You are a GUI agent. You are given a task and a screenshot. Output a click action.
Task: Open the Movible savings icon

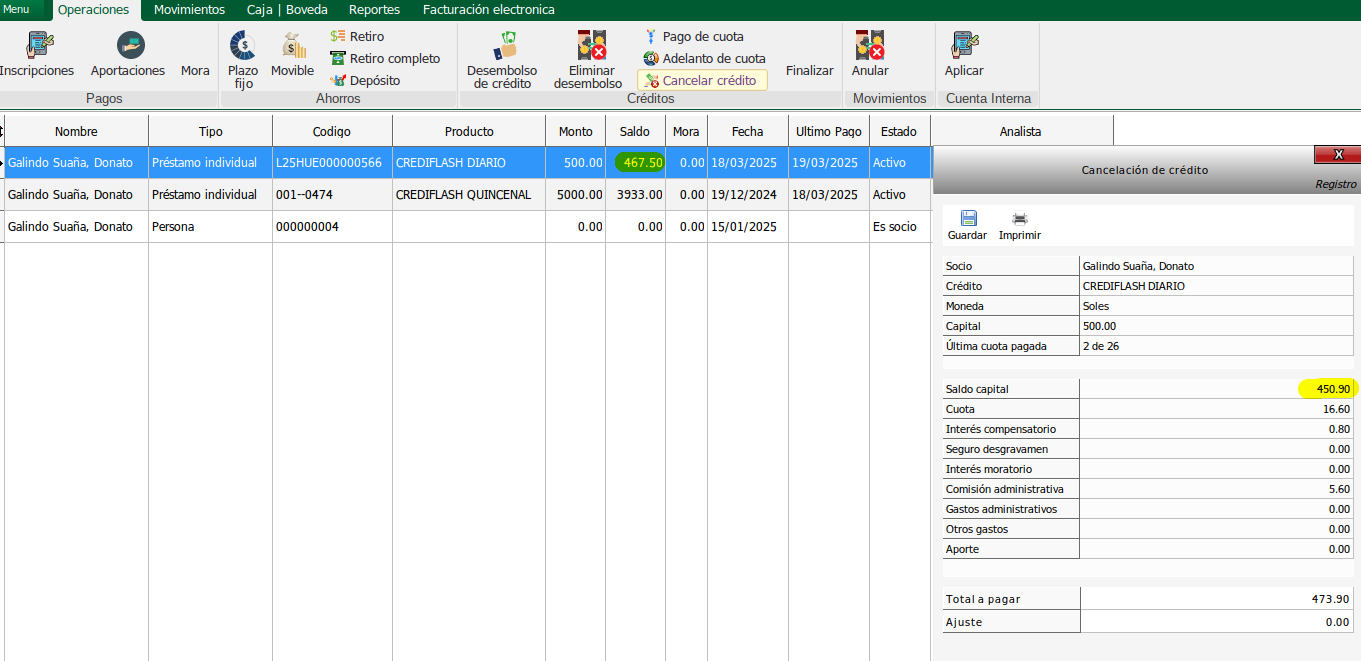pos(293,46)
